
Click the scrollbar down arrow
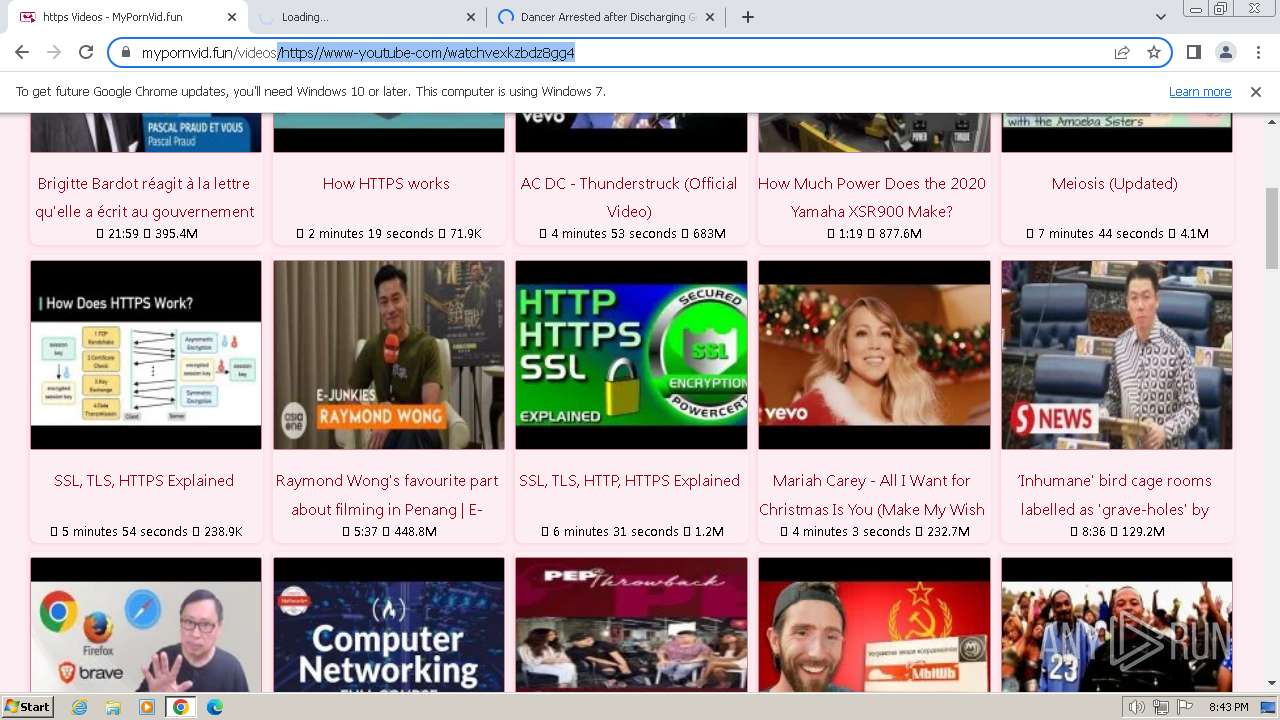coord(1272,684)
